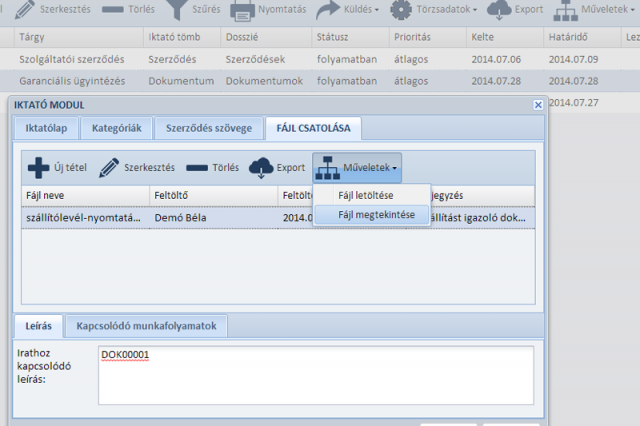Expand the main toolbar Műveletek dropdown

click(632, 10)
